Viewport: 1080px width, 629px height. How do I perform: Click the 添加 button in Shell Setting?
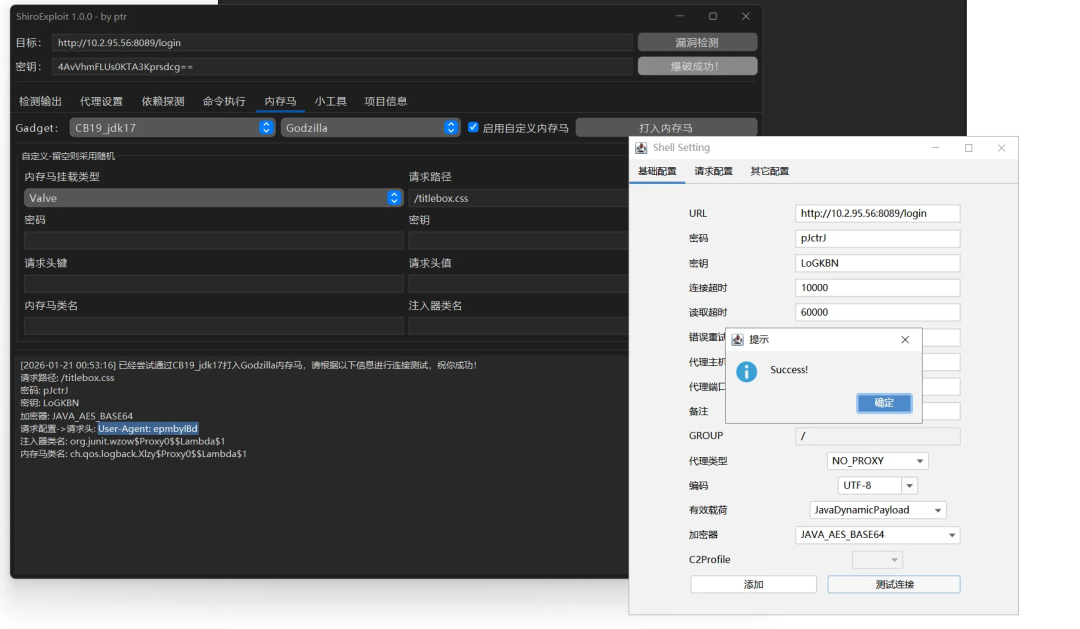[x=754, y=585]
